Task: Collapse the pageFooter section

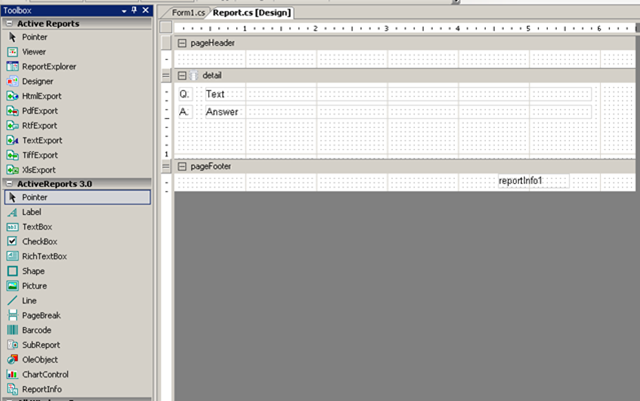Action: click(x=181, y=166)
